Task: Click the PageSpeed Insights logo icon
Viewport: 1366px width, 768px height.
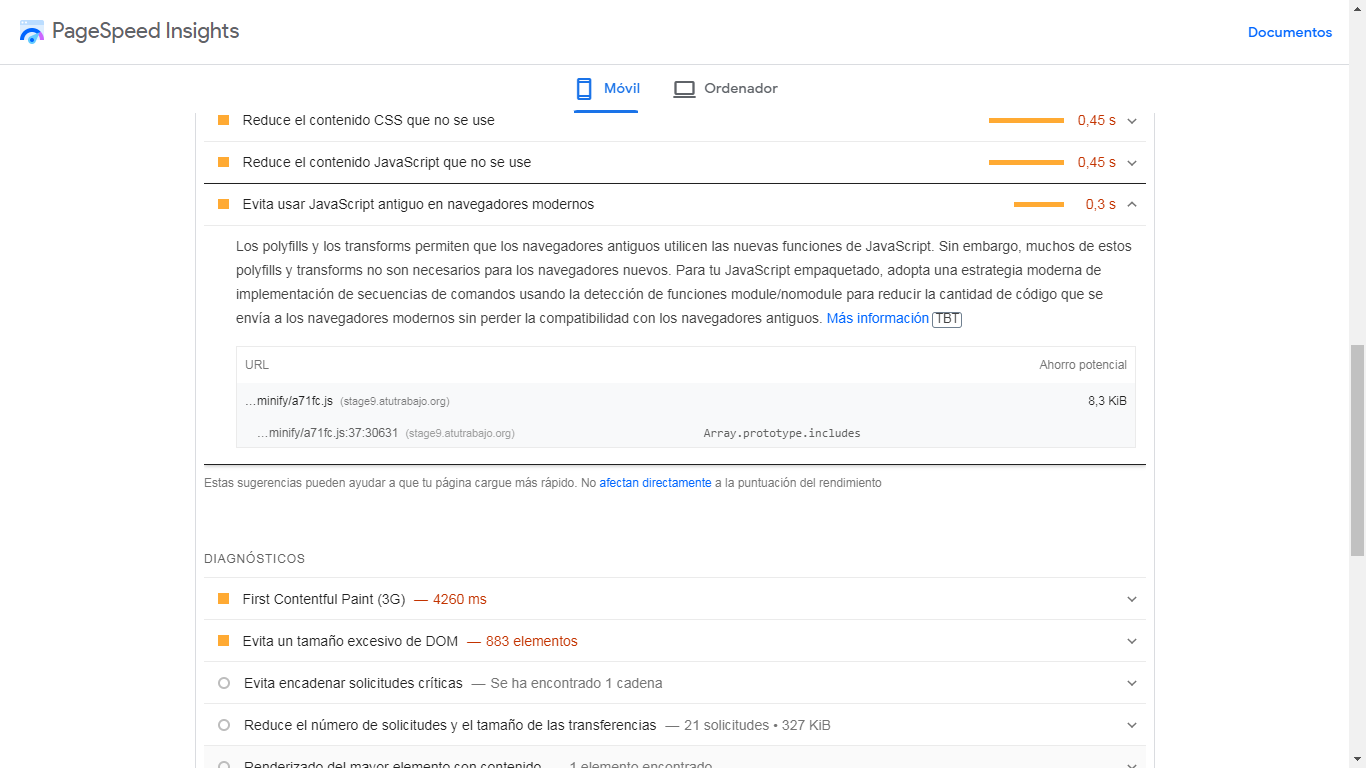Action: (32, 32)
